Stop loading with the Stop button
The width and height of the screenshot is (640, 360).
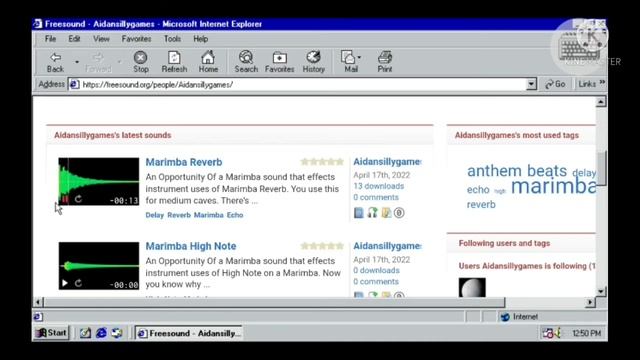[141, 62]
